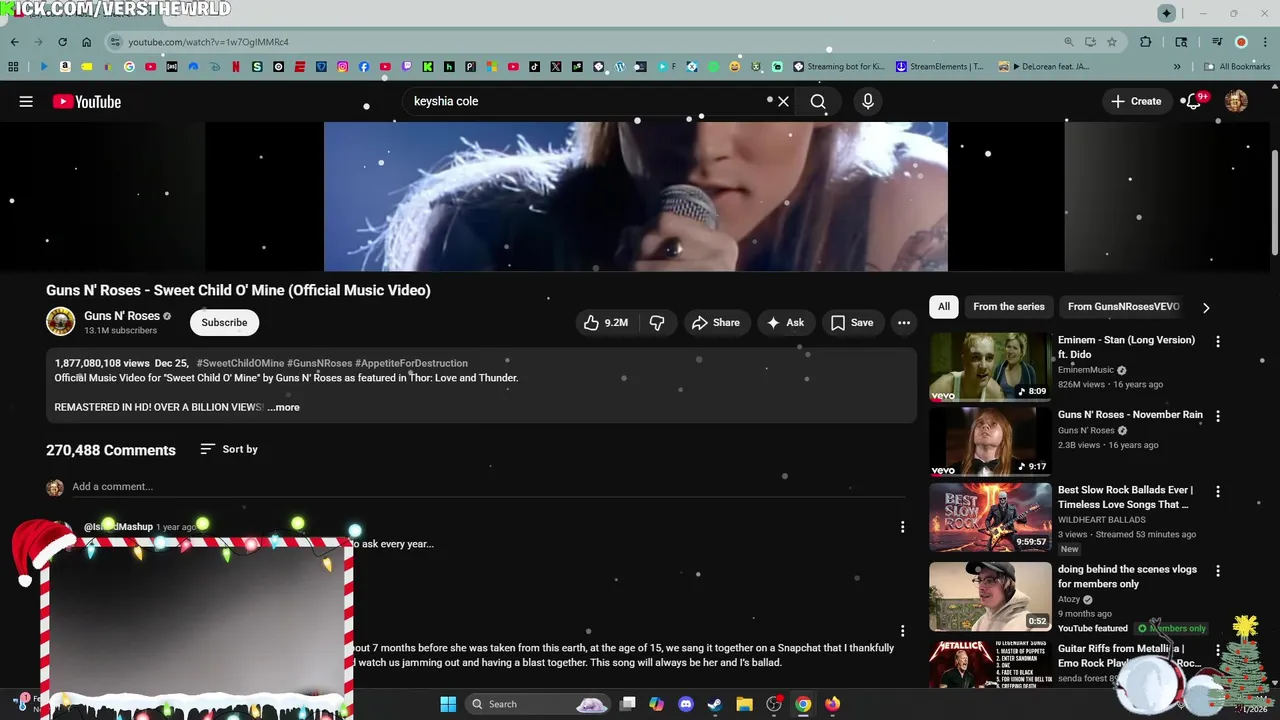Open YouTube notifications bell
The image size is (1280, 720).
(x=1193, y=101)
